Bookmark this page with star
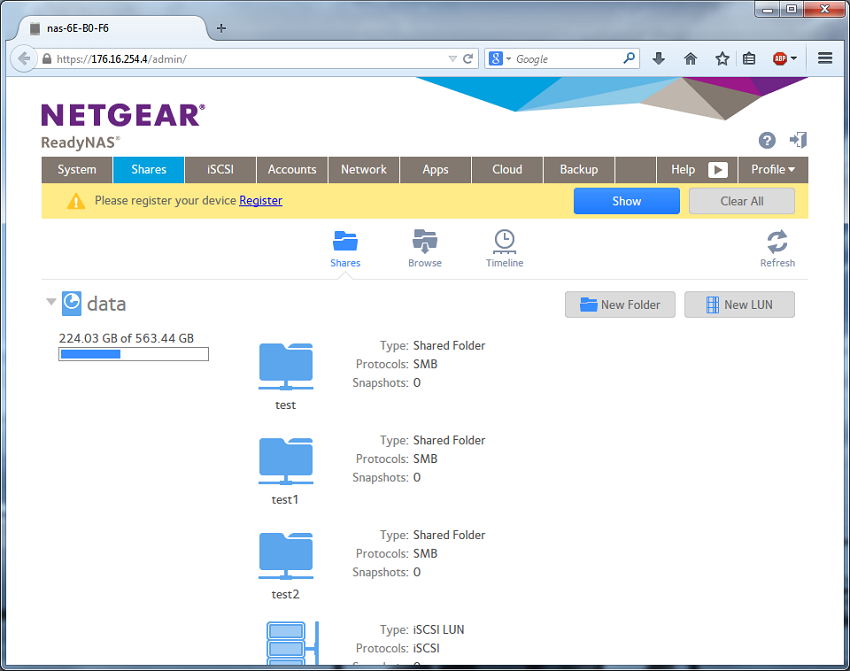Screen dimensions: 850x671 (722, 59)
